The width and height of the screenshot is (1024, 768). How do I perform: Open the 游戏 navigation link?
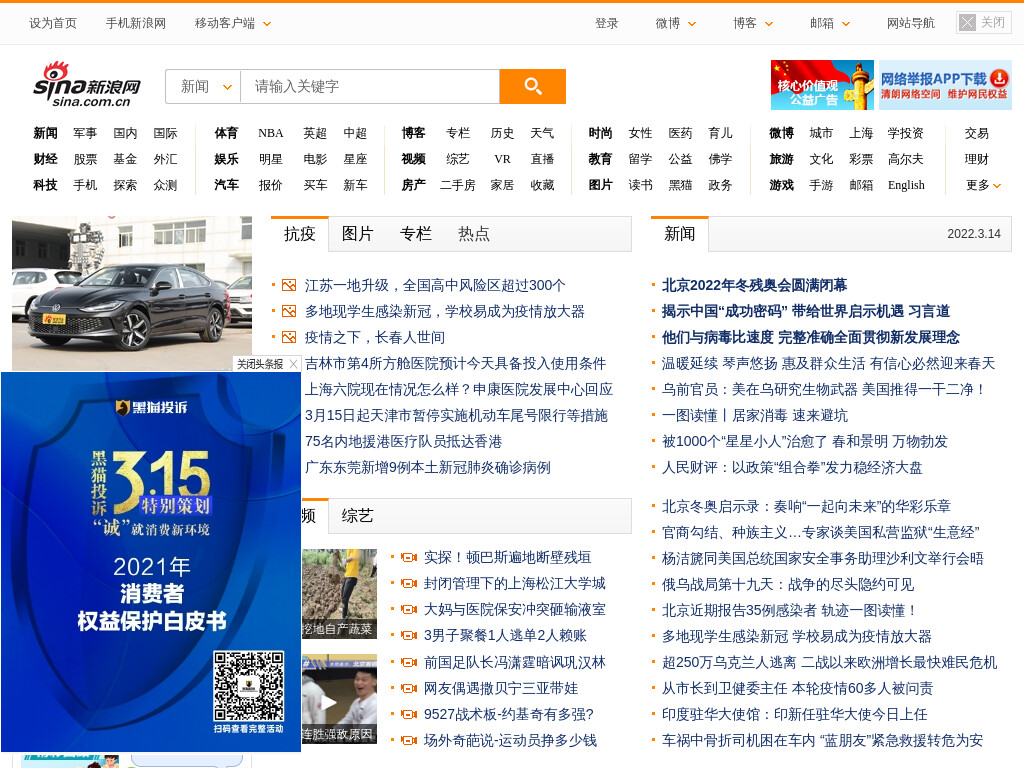tap(782, 185)
